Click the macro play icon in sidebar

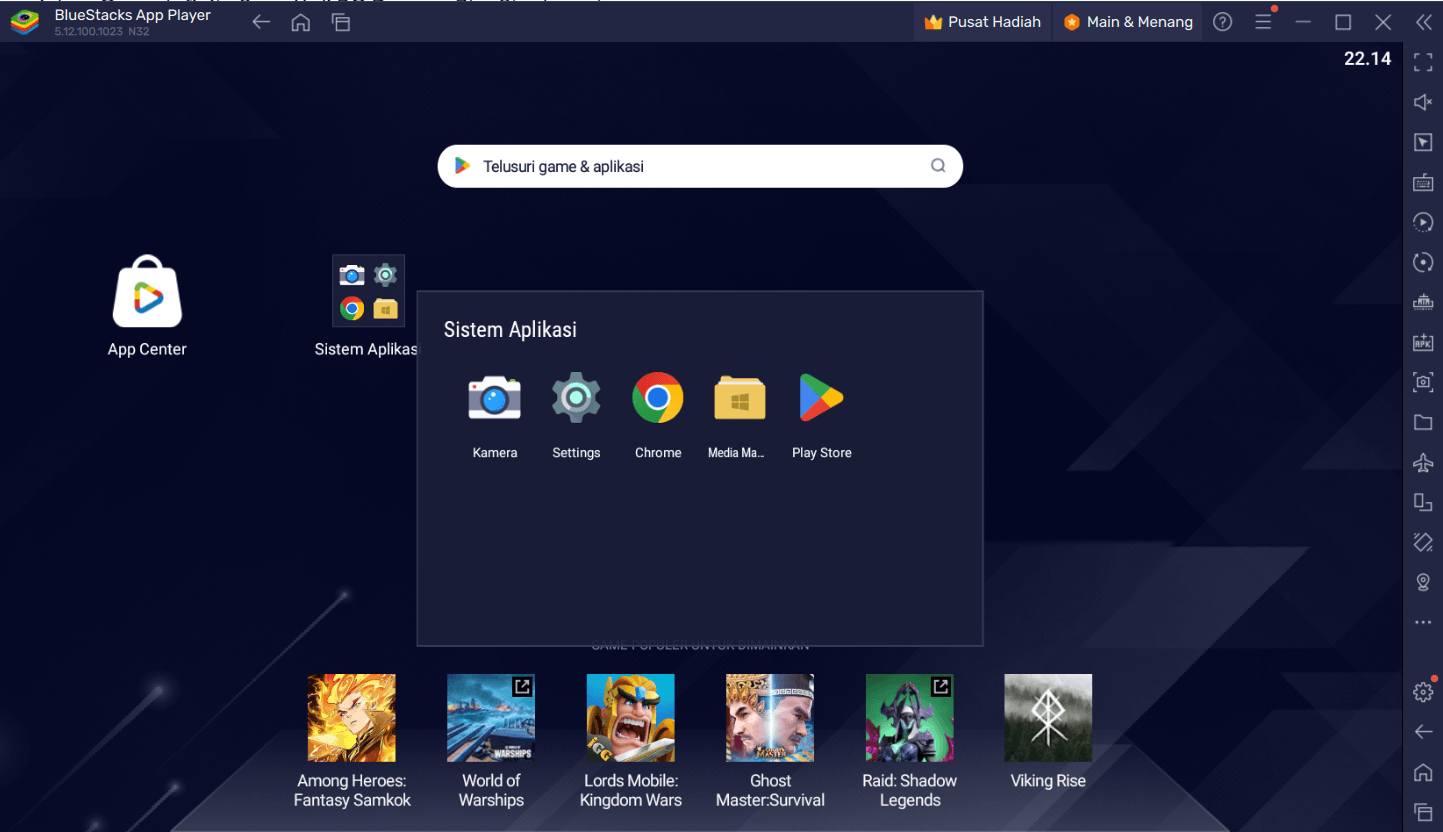click(x=1423, y=222)
